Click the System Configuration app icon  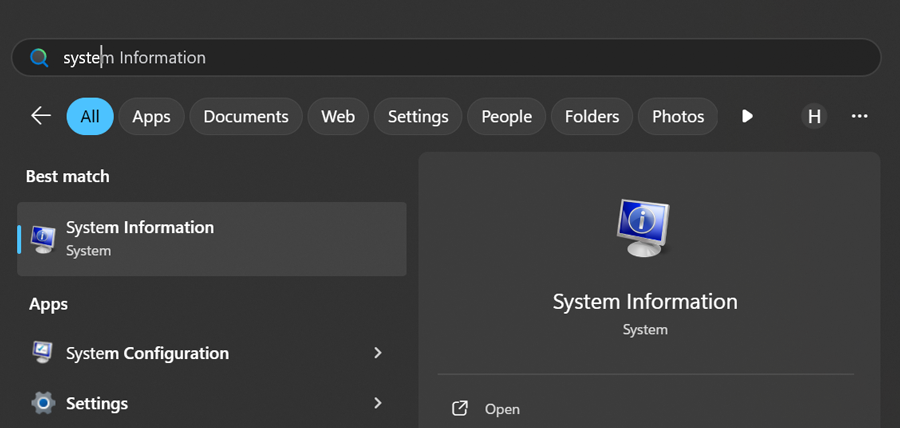[x=43, y=353]
